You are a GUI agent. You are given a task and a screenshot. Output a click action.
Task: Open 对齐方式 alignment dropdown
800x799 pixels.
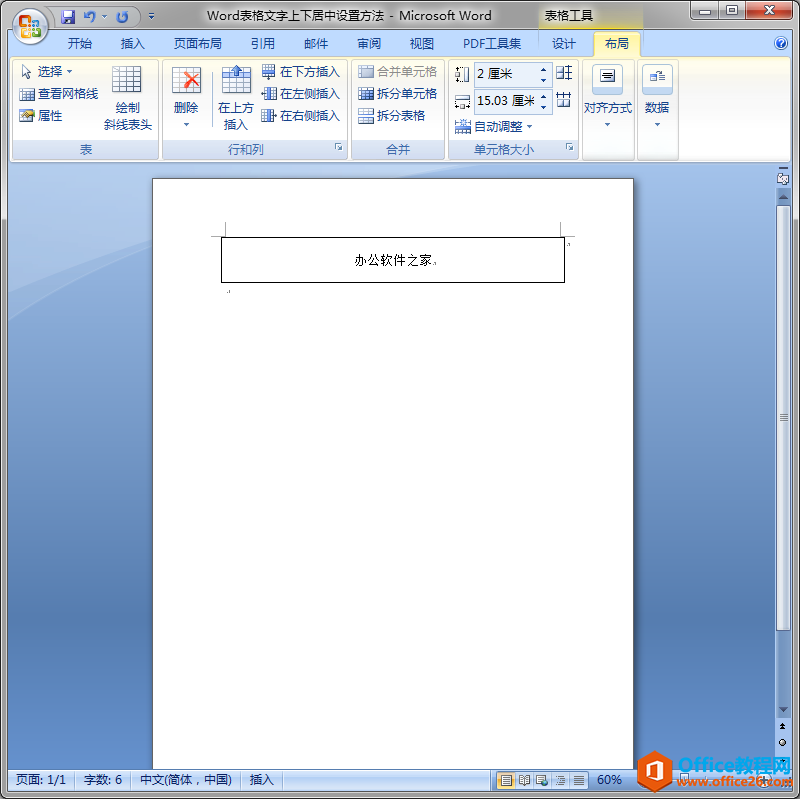tap(608, 97)
